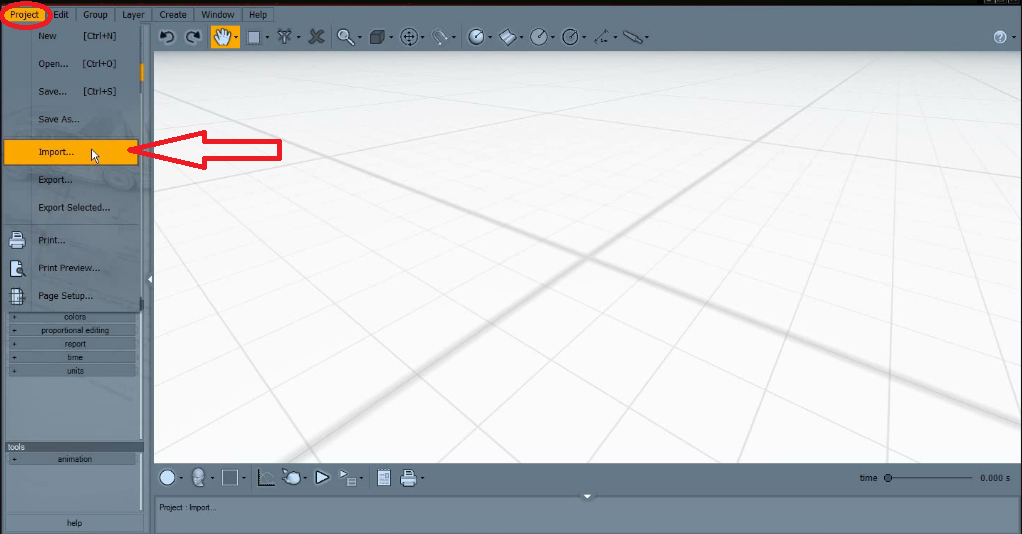Expand the units panel section

[x=72, y=371]
